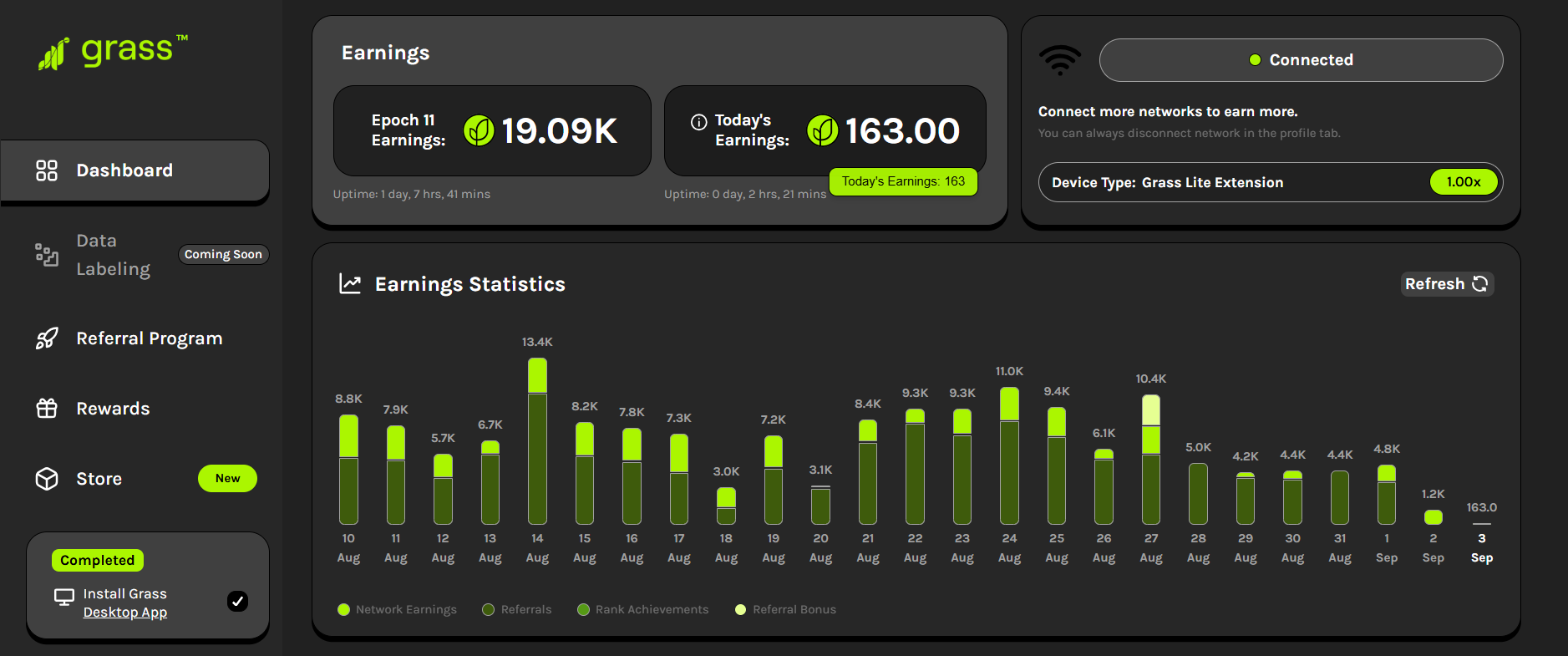1568x656 pixels.
Task: Select the 3 Sep bar showing 163.0
Action: [1482, 524]
